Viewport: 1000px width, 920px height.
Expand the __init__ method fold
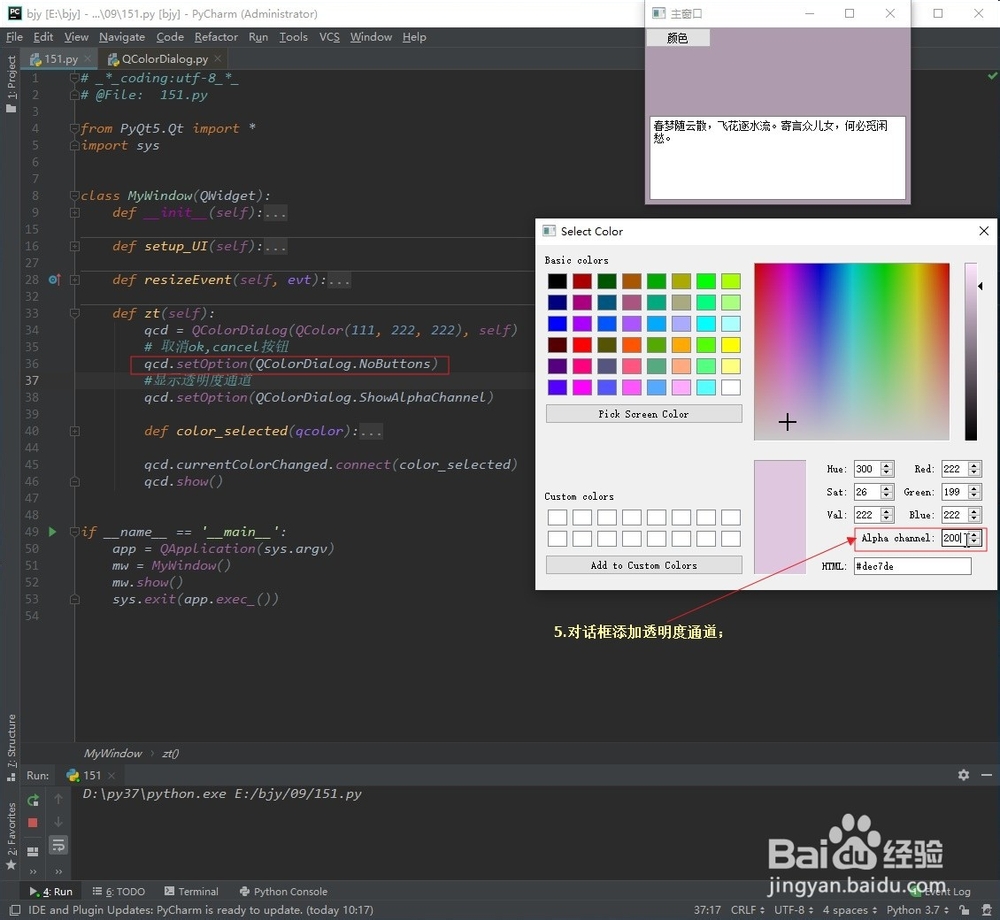click(75, 212)
